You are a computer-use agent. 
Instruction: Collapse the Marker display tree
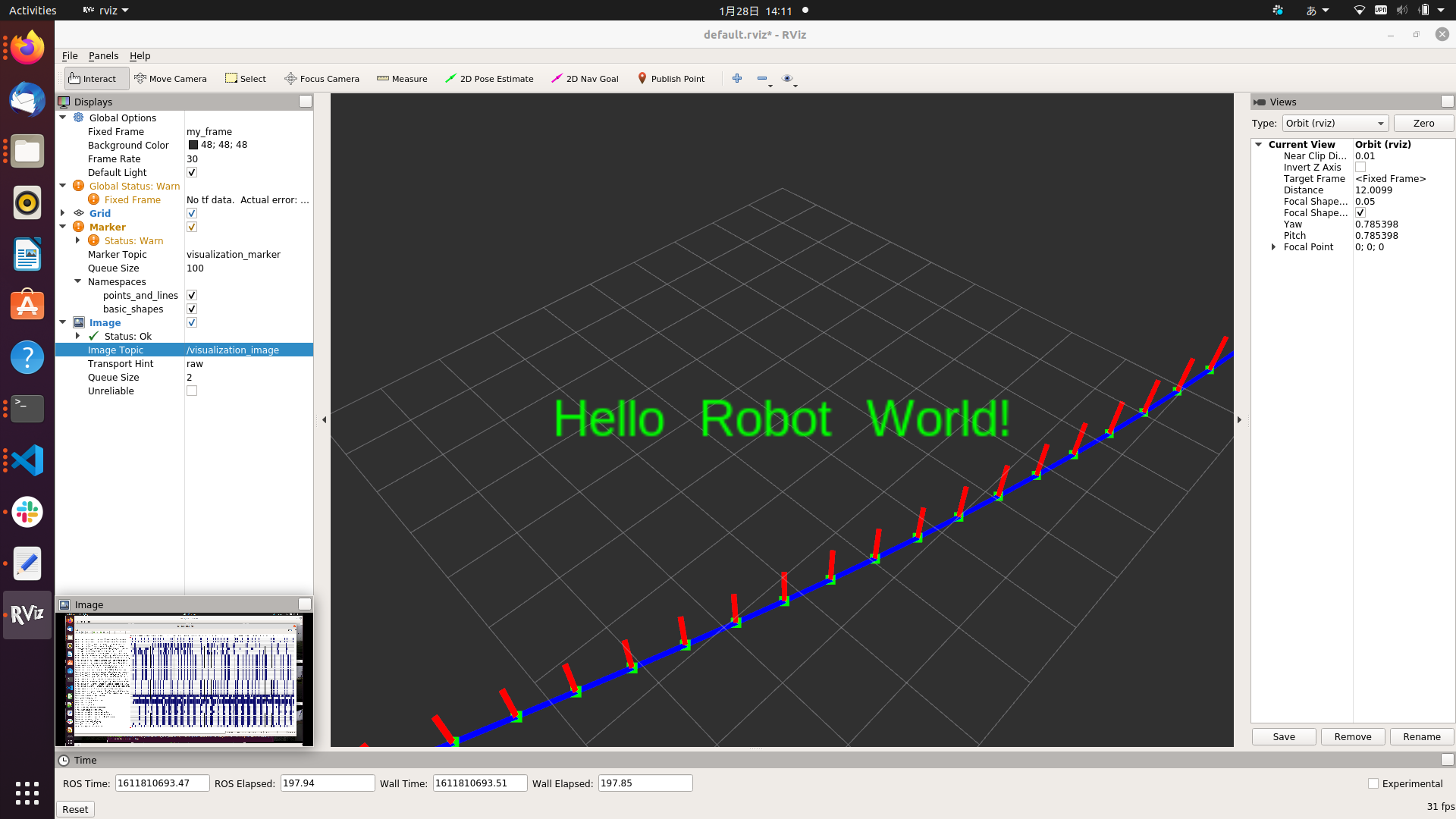(63, 227)
